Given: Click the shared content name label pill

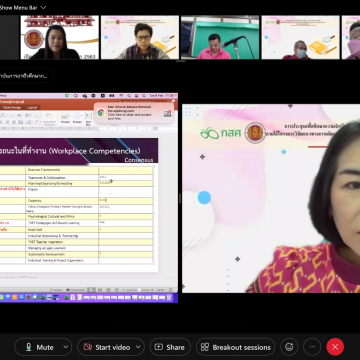Looking at the screenshot, I should point(26,76).
